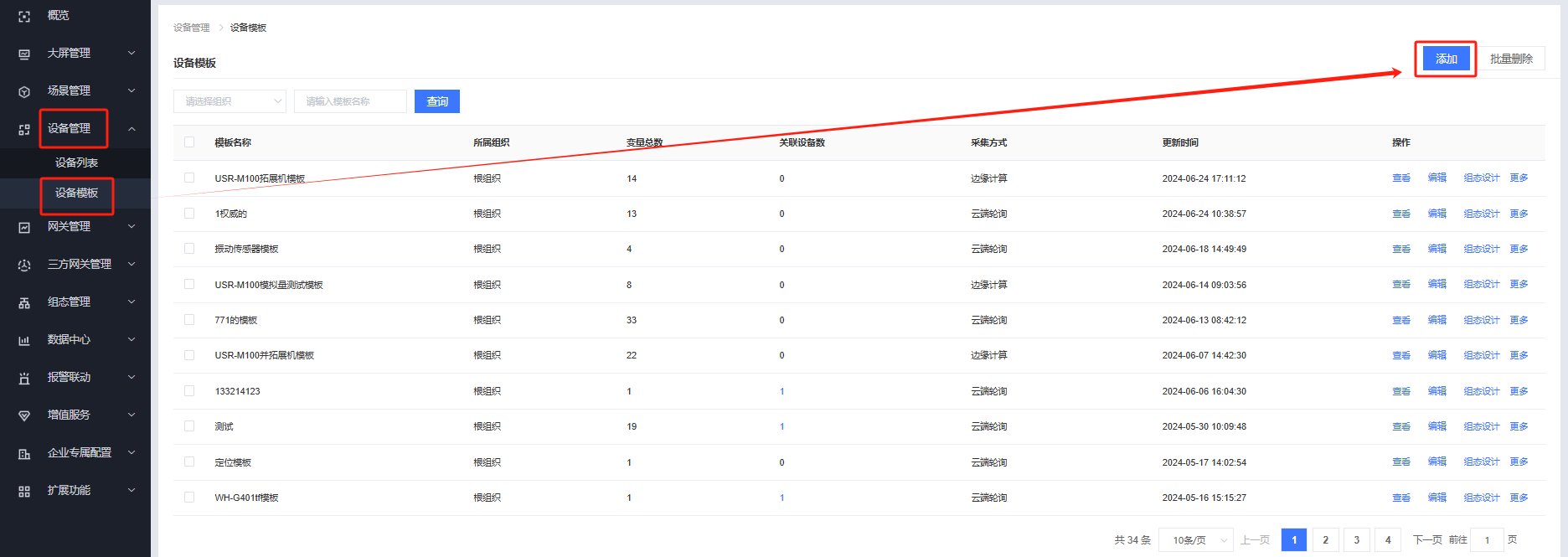Collapse the 设备管理 menu chevron
This screenshot has width=1568, height=557.
(x=132, y=129)
